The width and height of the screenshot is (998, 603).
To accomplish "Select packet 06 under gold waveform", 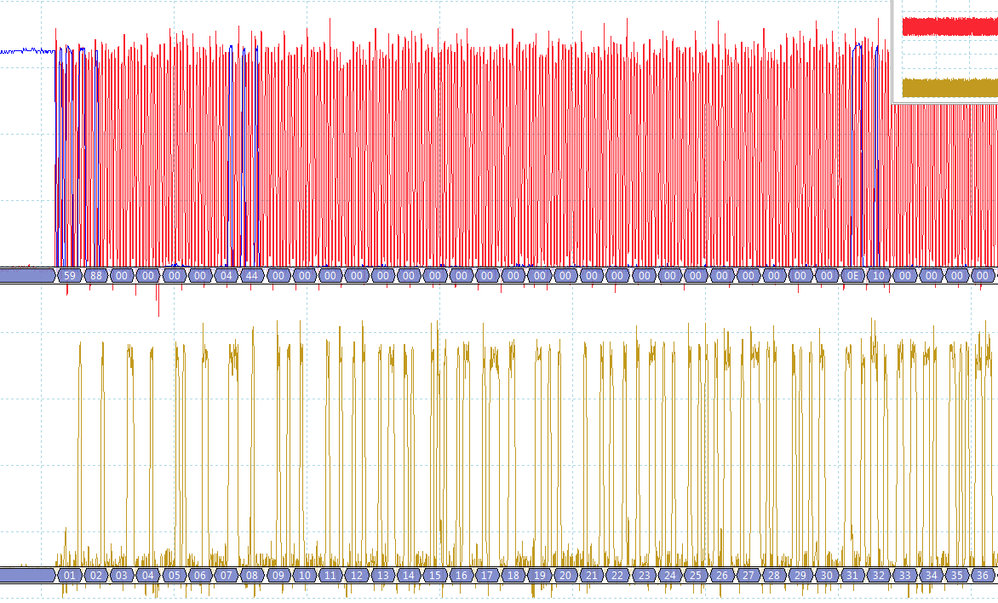I will [200, 575].
